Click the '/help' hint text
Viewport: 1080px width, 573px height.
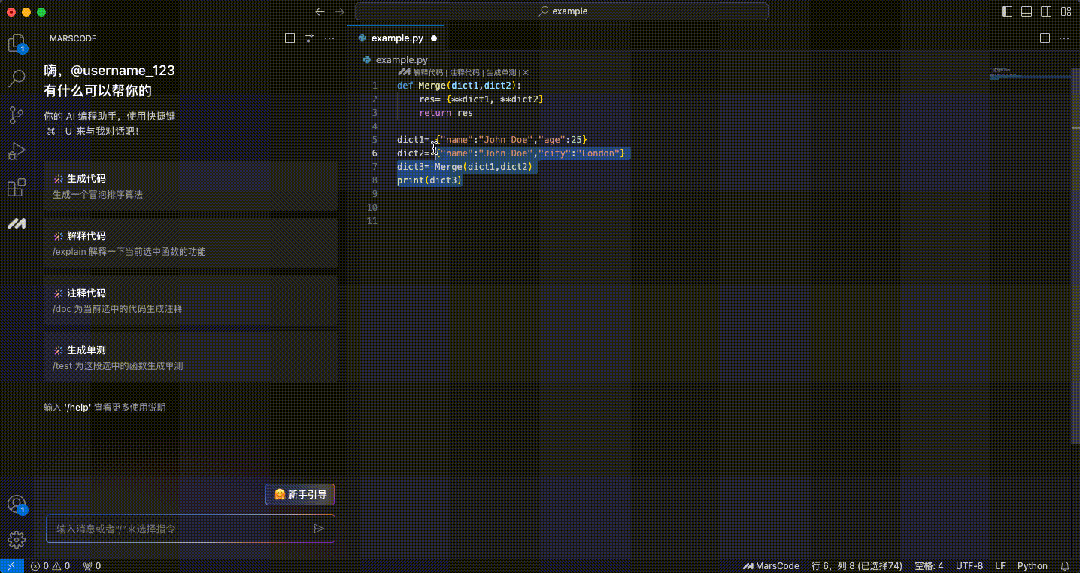tap(79, 407)
